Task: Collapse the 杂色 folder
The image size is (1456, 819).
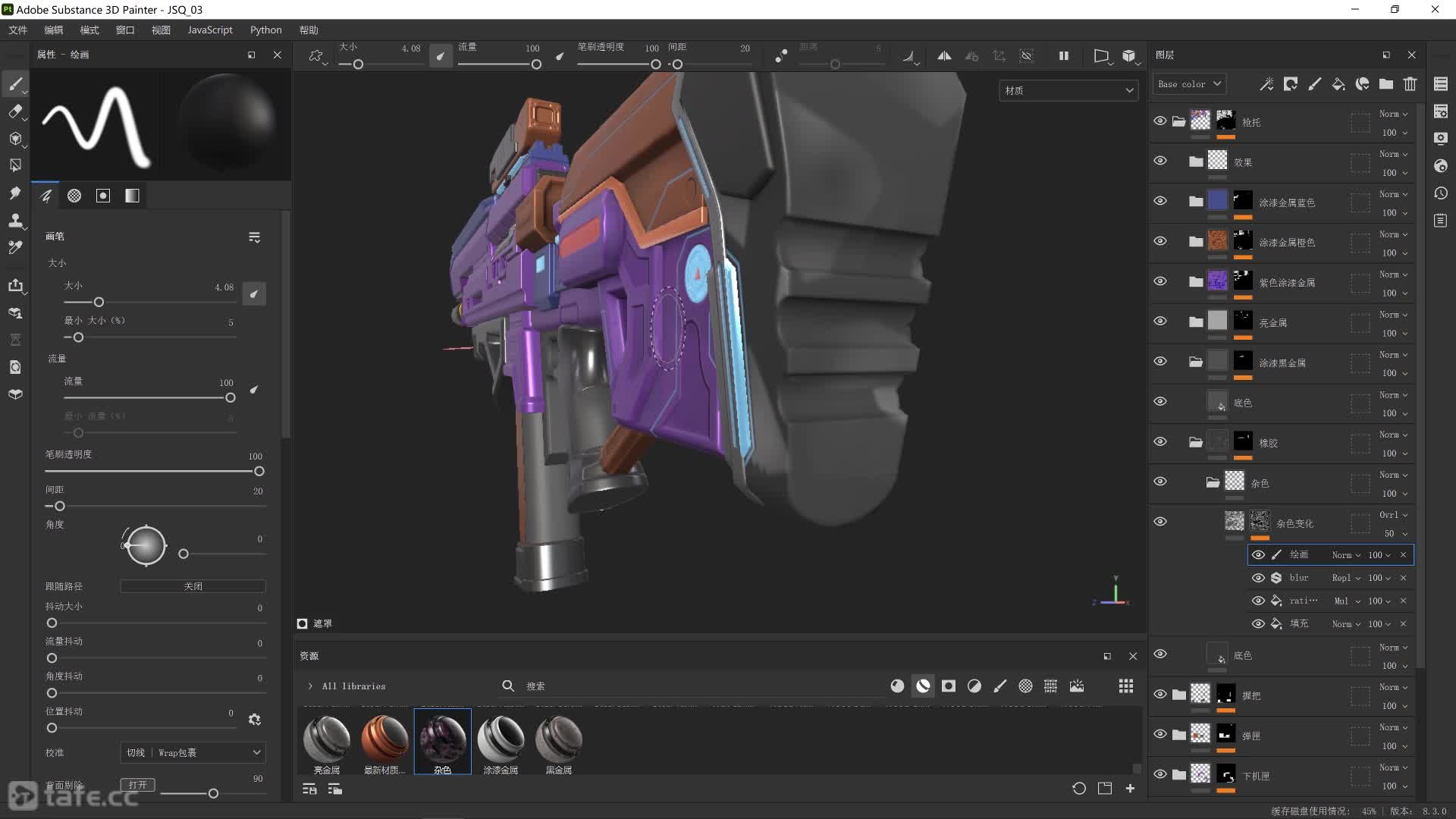Action: pos(1213,482)
